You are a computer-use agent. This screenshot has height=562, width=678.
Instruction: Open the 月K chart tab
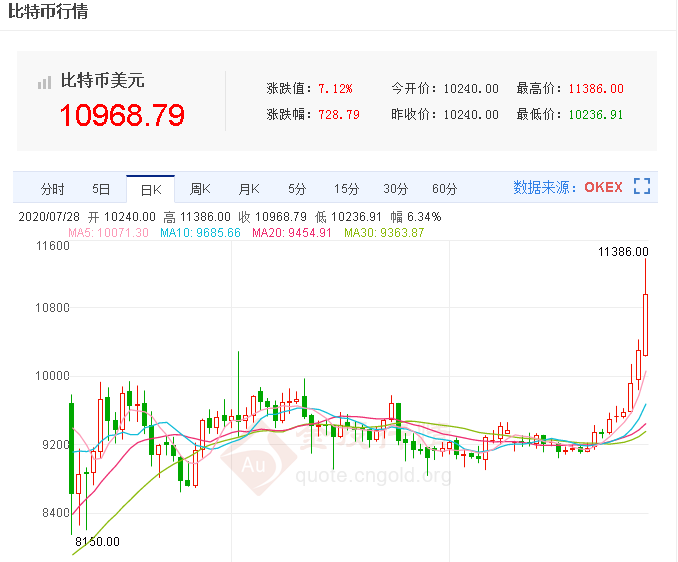249,189
